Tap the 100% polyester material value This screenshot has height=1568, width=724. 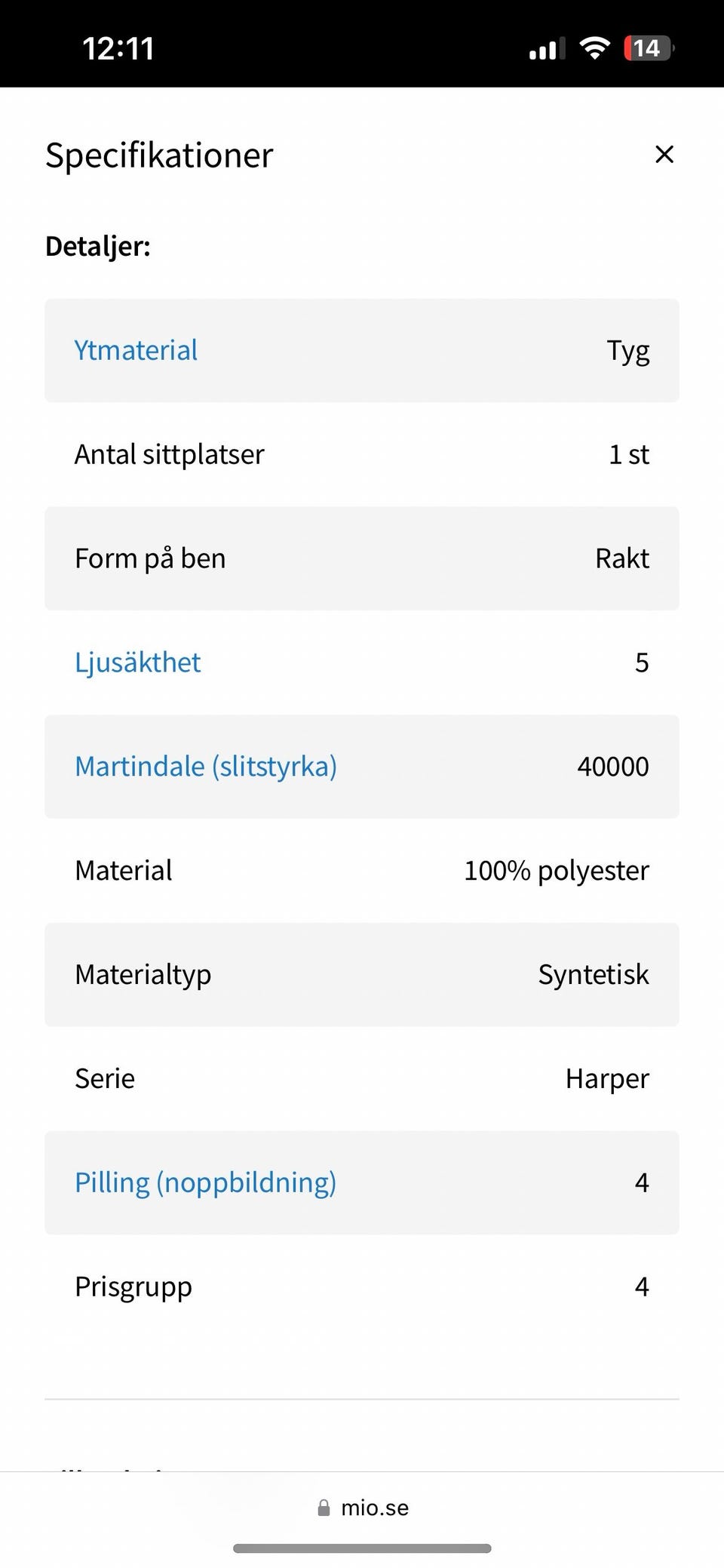[556, 871]
